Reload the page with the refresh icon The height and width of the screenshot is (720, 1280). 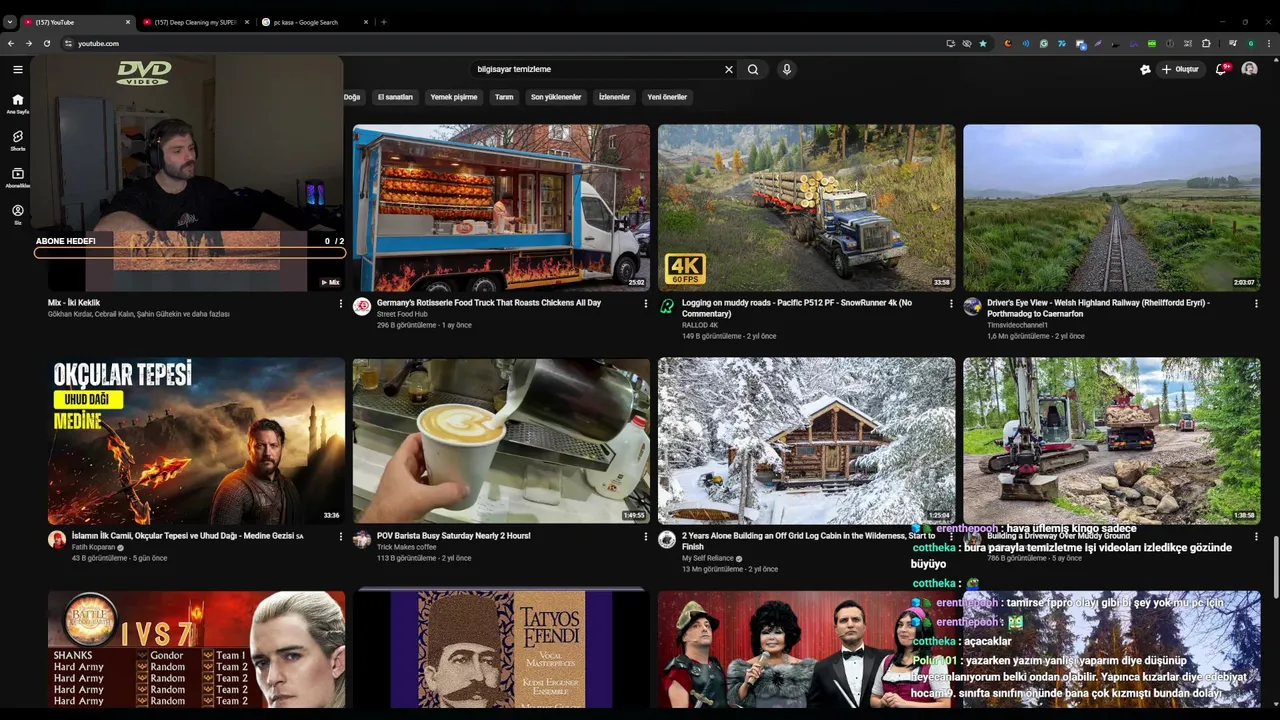point(47,43)
